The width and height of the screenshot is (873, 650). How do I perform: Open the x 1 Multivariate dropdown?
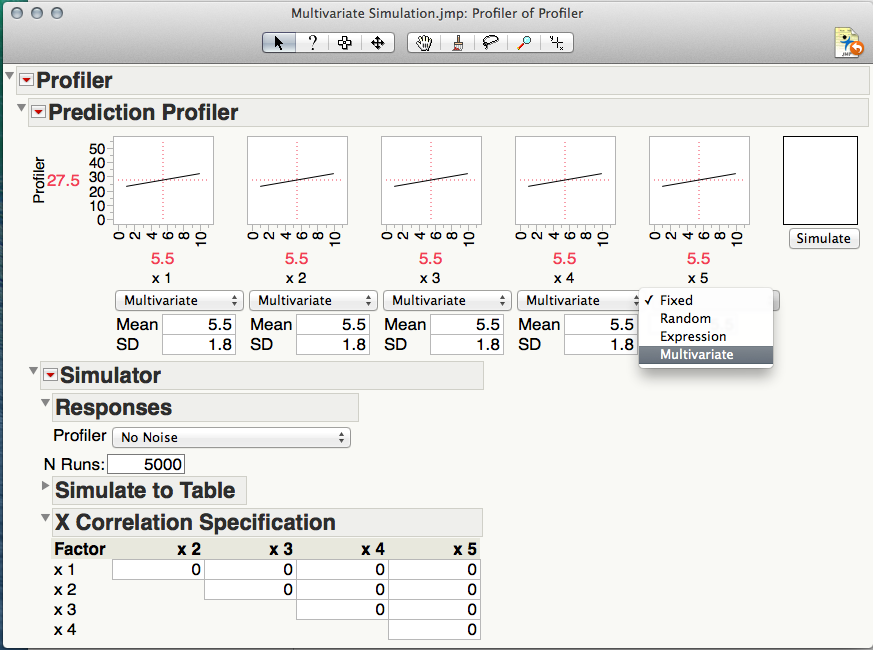click(180, 300)
